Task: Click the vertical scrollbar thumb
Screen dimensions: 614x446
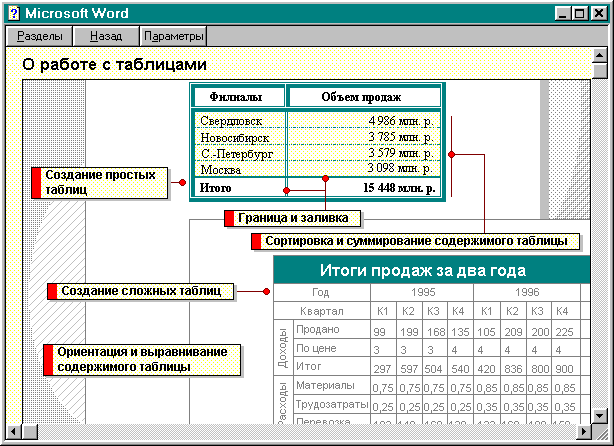Action: point(600,71)
